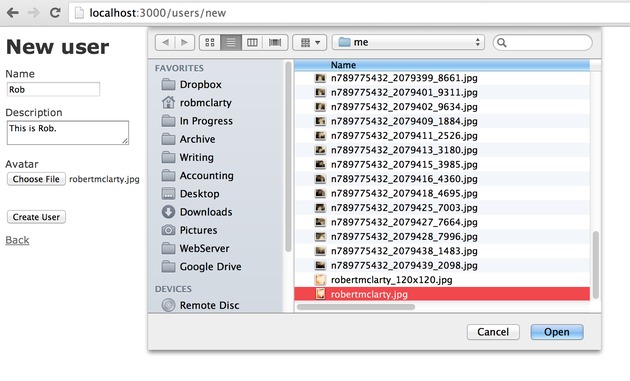Image resolution: width=630 pixels, height=381 pixels.
Task: Select file n789775432_2079399_8661.jpg
Action: (442, 78)
